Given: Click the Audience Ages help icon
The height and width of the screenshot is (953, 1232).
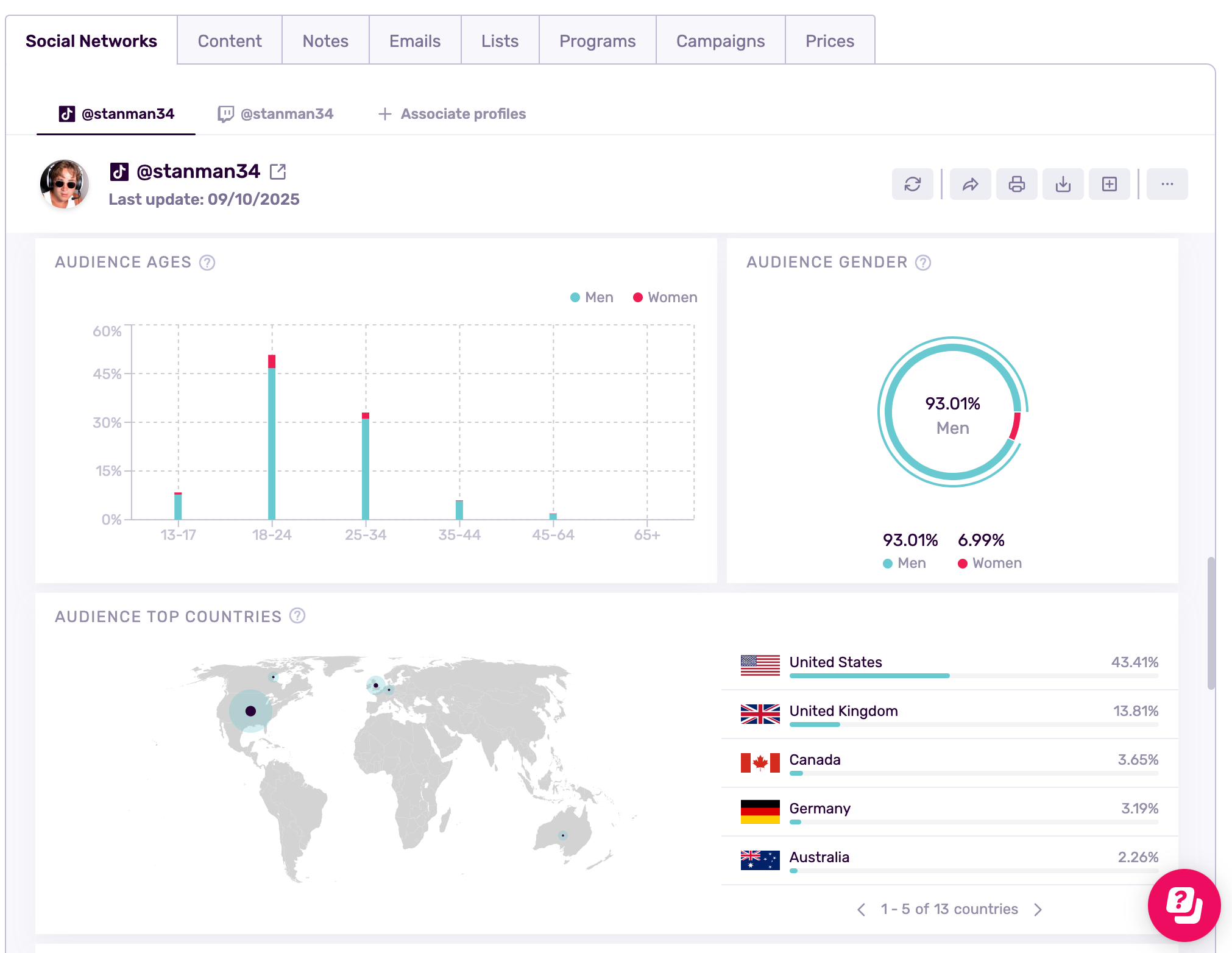Looking at the screenshot, I should point(207,263).
